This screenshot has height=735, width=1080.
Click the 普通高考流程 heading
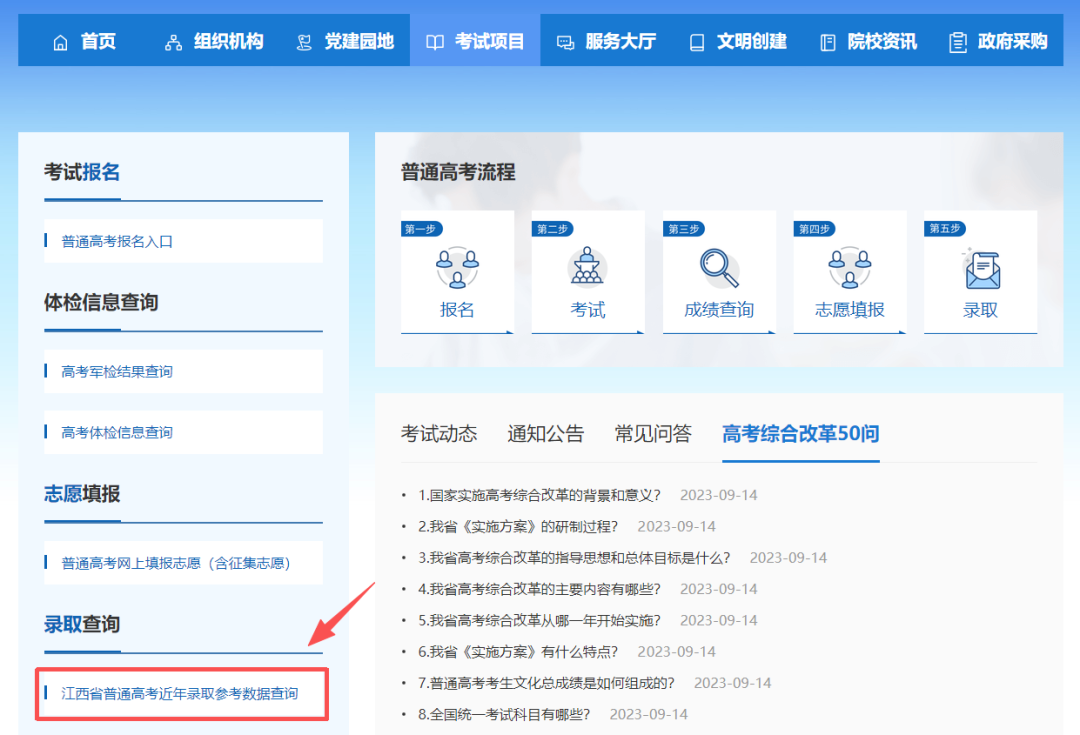tap(458, 172)
